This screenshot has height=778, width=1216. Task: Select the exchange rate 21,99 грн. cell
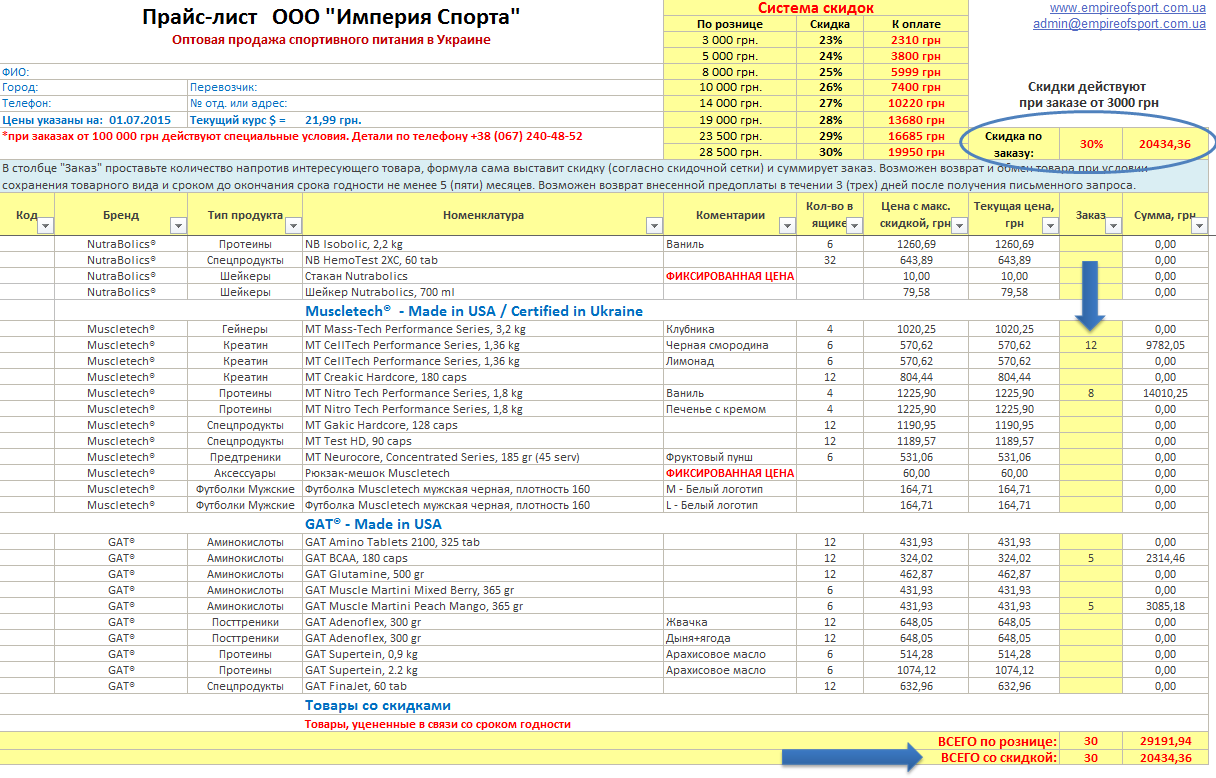click(x=333, y=119)
